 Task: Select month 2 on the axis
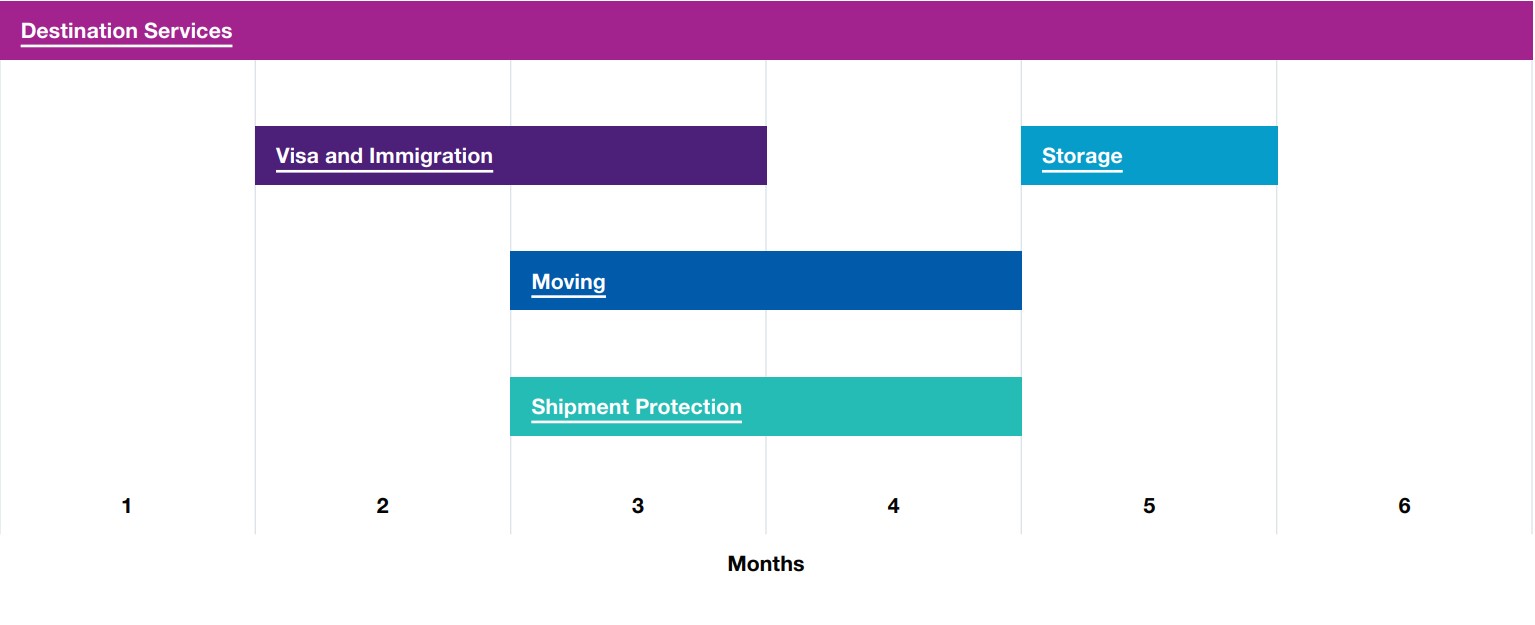pos(382,506)
